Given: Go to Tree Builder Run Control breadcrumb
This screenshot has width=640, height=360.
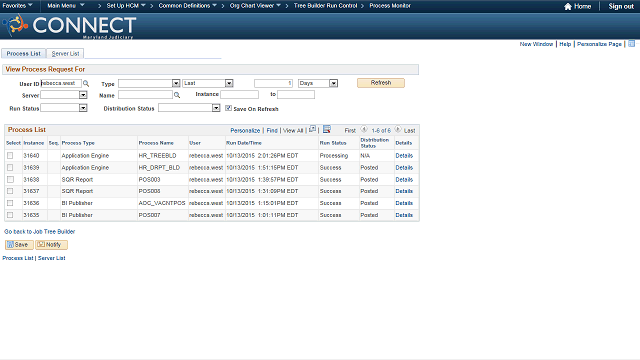Looking at the screenshot, I should (325, 6).
